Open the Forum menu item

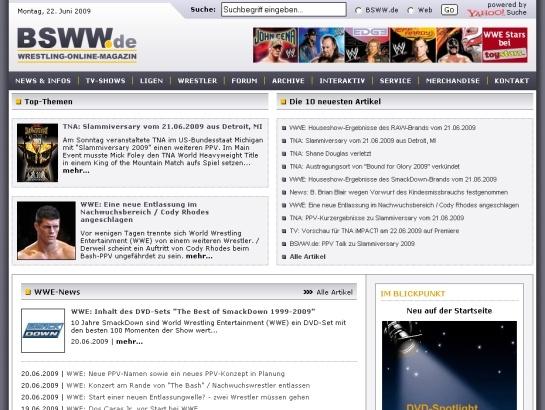point(244,81)
